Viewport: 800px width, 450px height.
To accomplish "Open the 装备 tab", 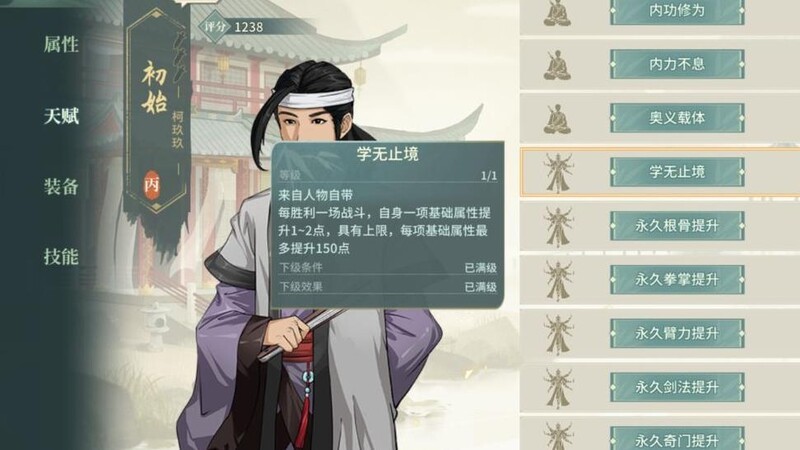I will (x=61, y=187).
